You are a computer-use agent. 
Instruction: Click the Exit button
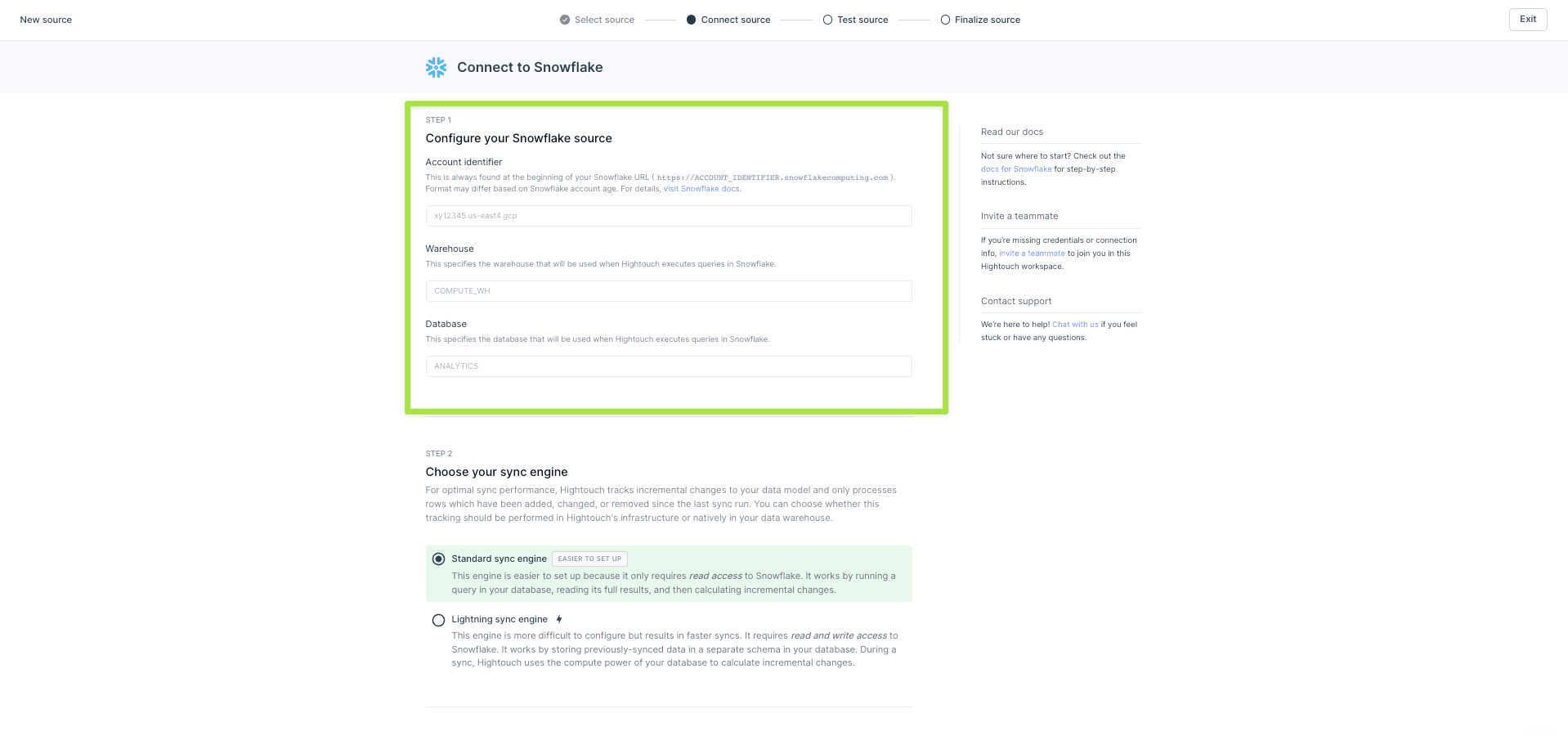1527,20
